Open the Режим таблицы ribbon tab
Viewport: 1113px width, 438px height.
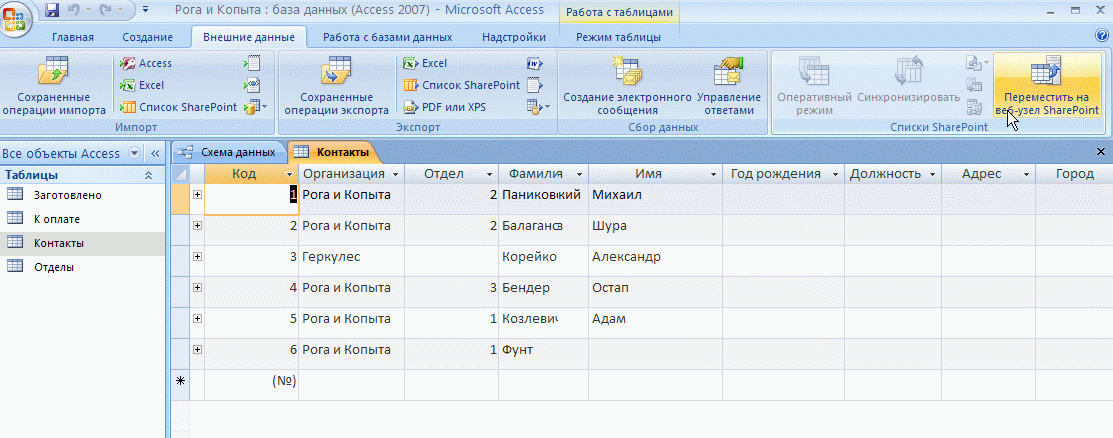point(618,38)
